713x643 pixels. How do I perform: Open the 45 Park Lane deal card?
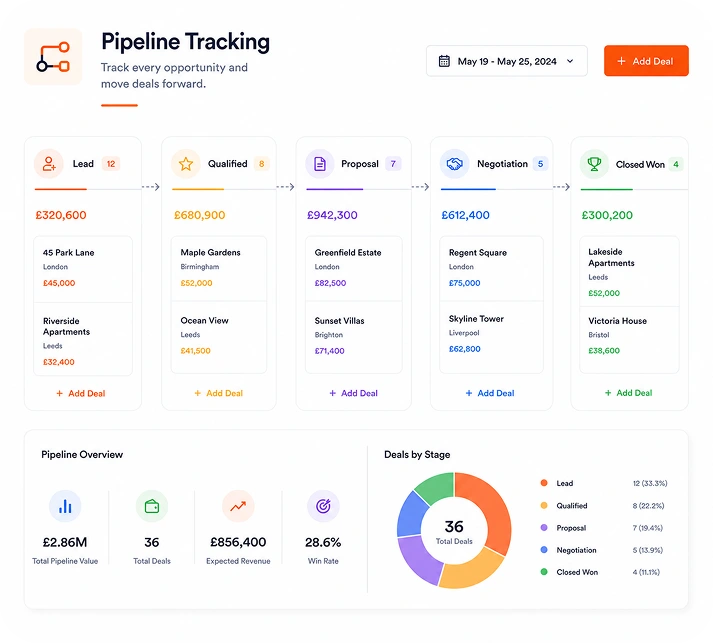(83, 269)
